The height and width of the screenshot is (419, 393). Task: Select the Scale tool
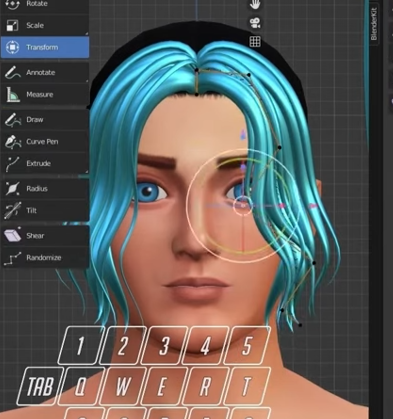coord(45,25)
